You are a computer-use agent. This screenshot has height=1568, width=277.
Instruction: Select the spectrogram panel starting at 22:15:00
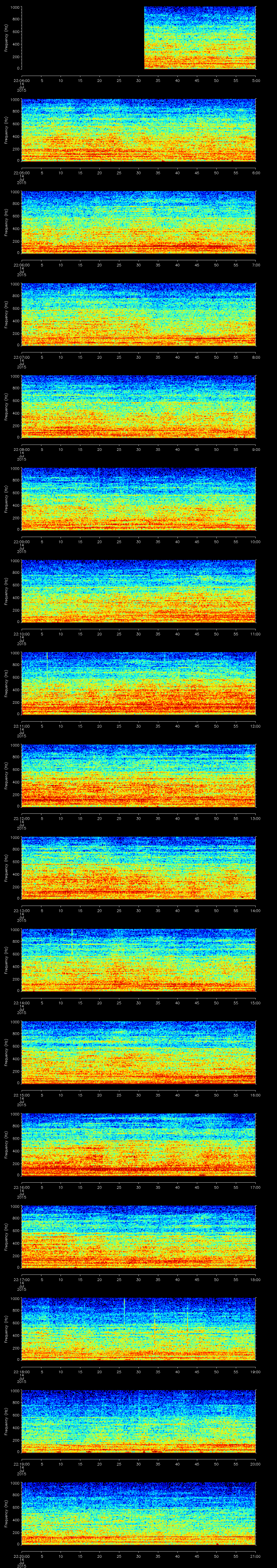139,1052
